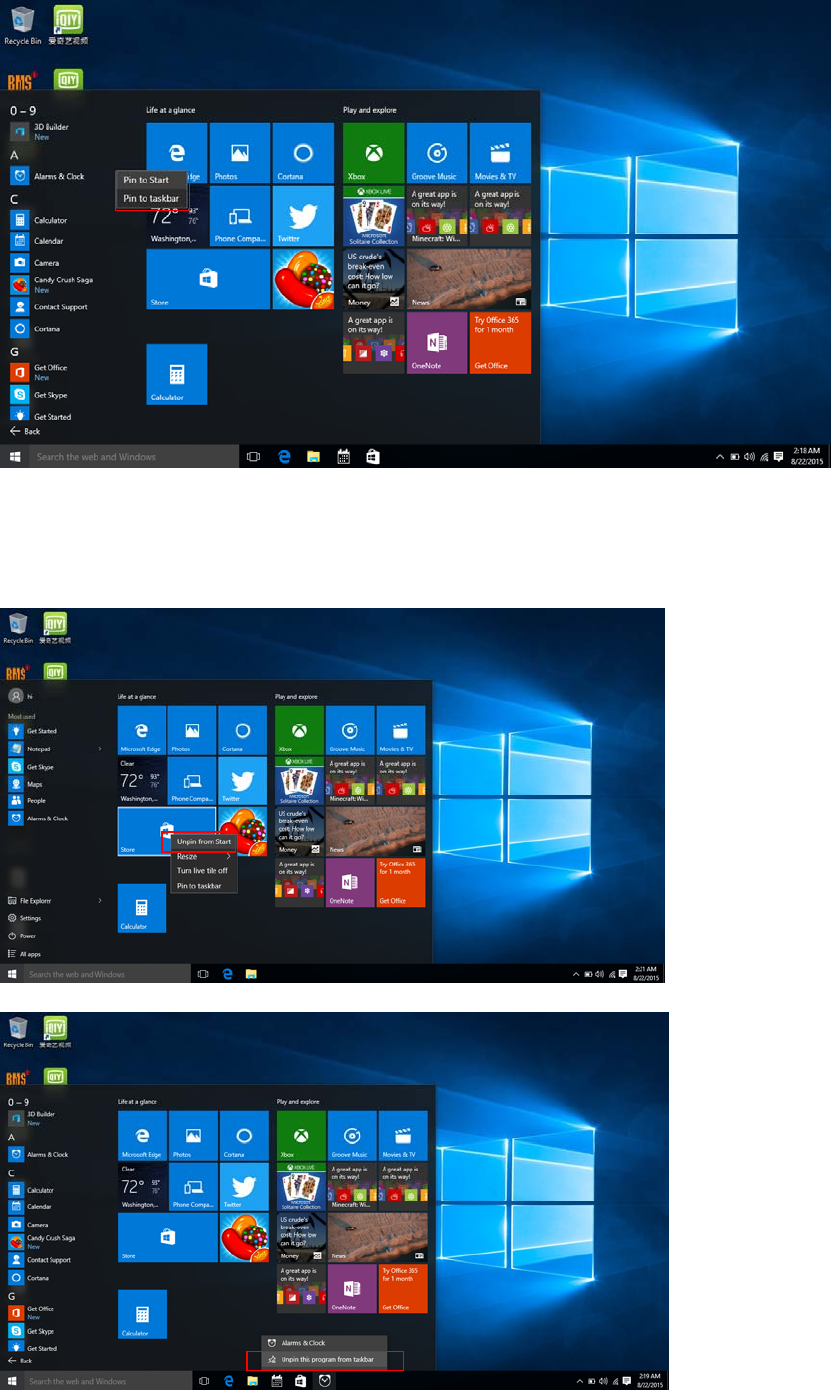Viewport: 831px width, 1390px height.
Task: Open Try Office 365 tile in 2:19 AM screenshot
Action: point(403,1289)
